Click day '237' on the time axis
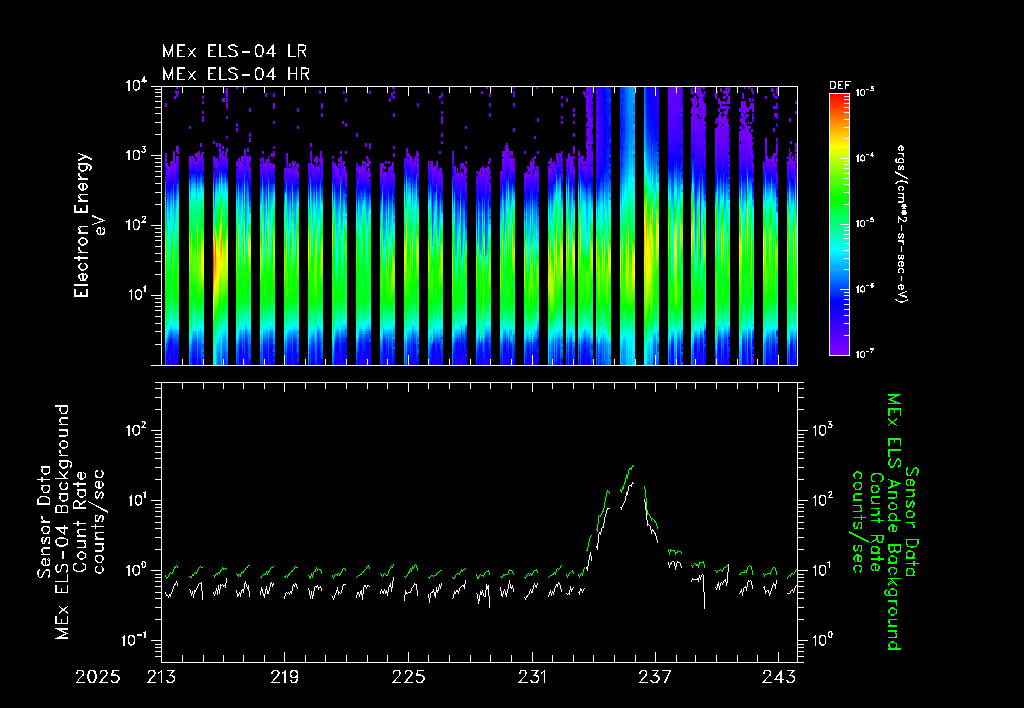 tap(655, 677)
